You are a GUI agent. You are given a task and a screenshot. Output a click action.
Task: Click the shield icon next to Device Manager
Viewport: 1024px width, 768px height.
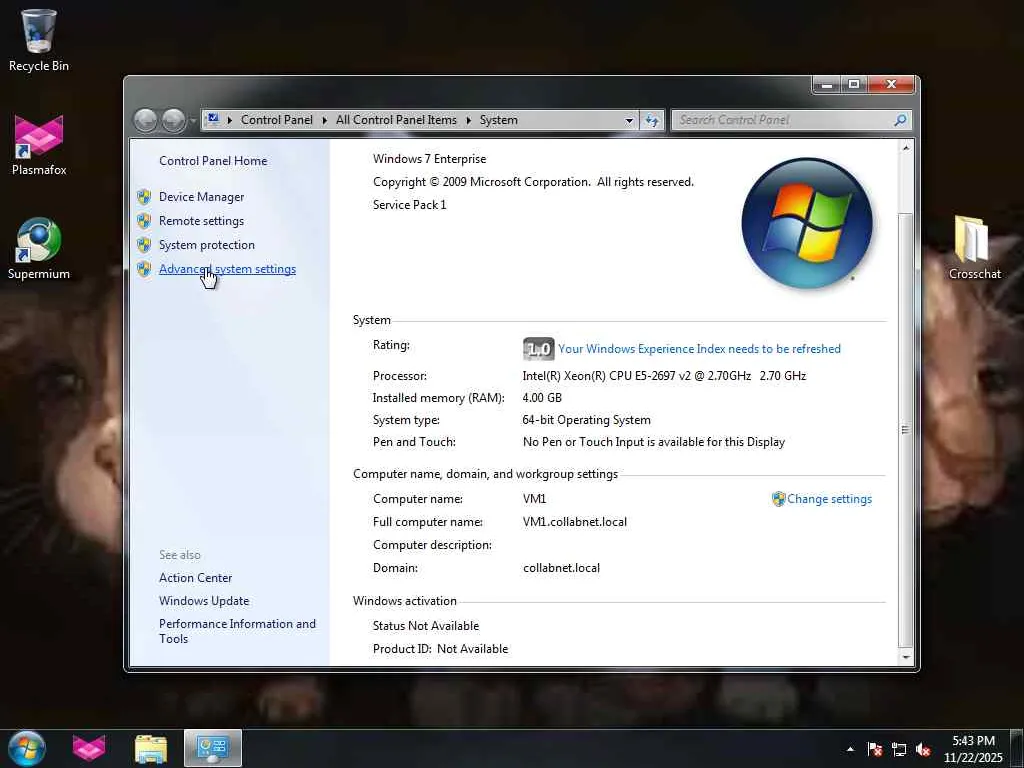tap(144, 197)
